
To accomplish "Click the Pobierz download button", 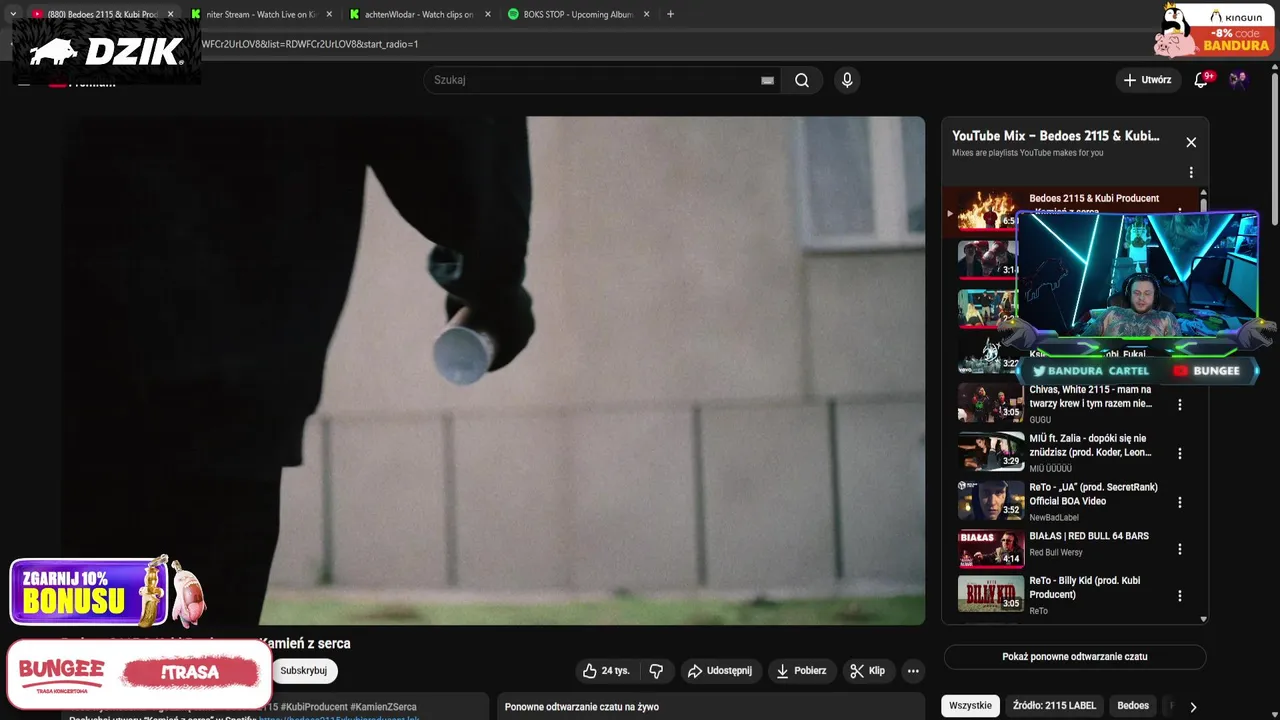I will click(802, 671).
